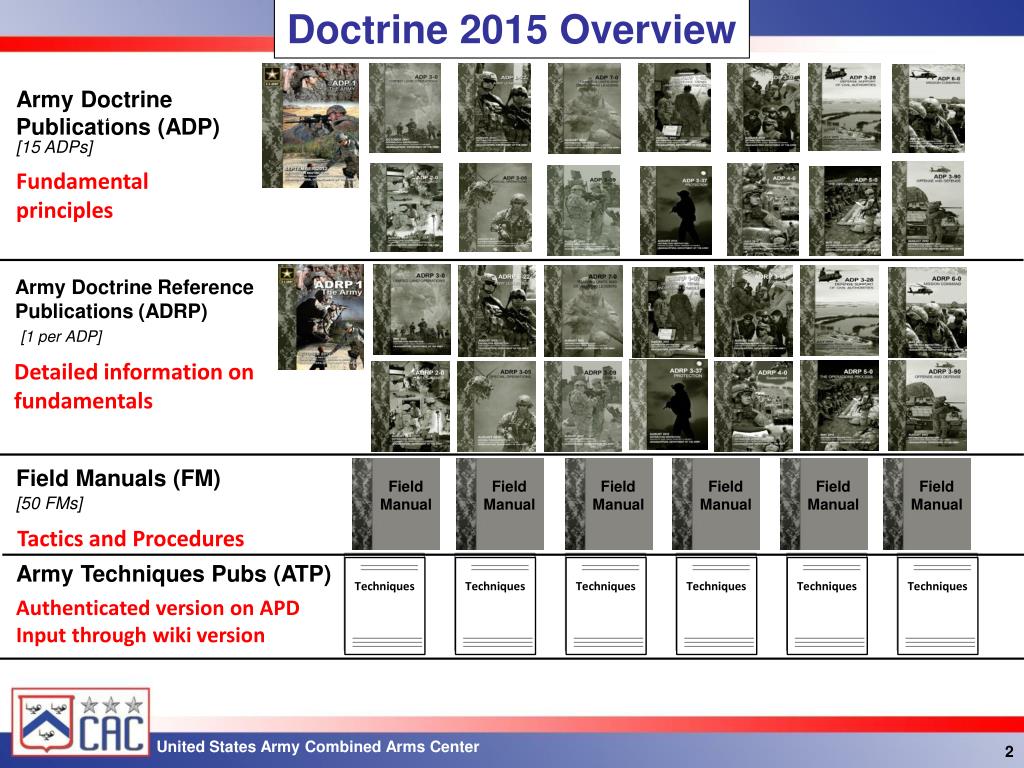This screenshot has width=1024, height=768.
Task: Select the ADRP 3-0 cover thumbnail
Action: [412, 310]
